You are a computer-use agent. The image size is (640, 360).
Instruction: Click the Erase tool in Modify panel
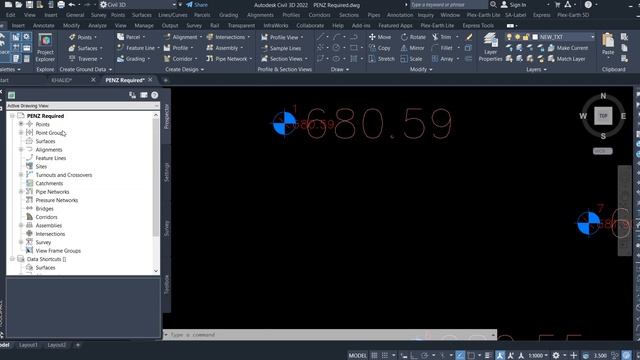(469, 37)
